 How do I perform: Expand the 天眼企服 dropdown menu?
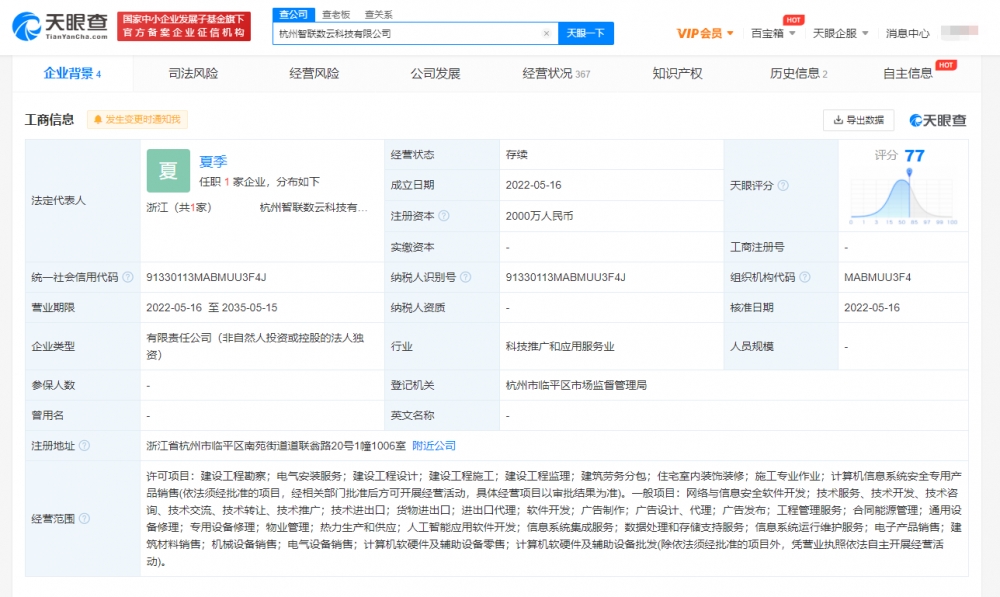(840, 33)
